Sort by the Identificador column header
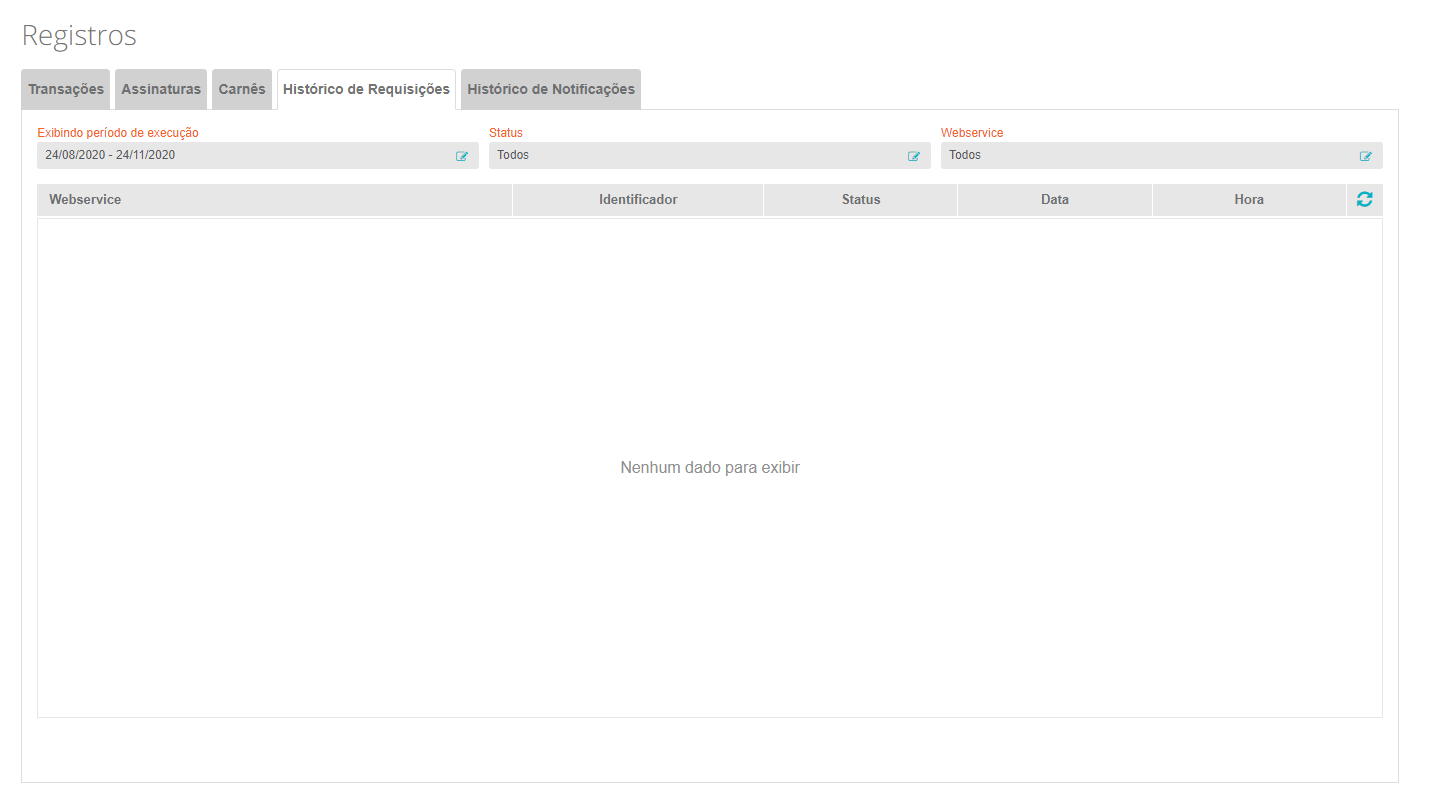 pos(638,200)
